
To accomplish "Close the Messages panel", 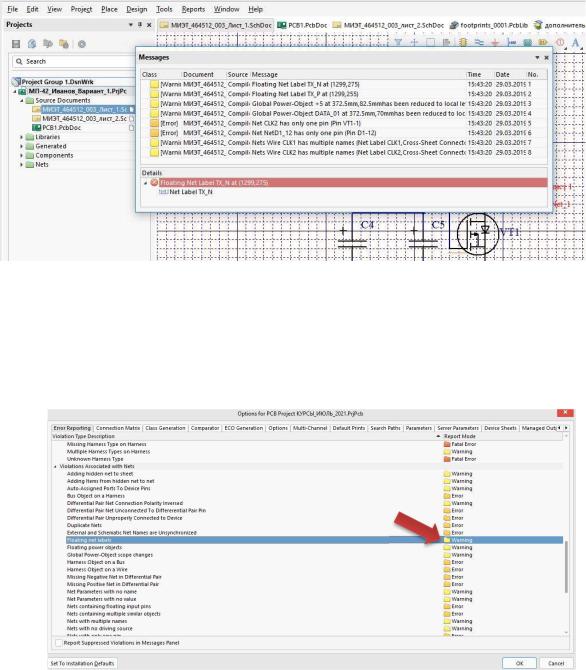I will (x=546, y=57).
